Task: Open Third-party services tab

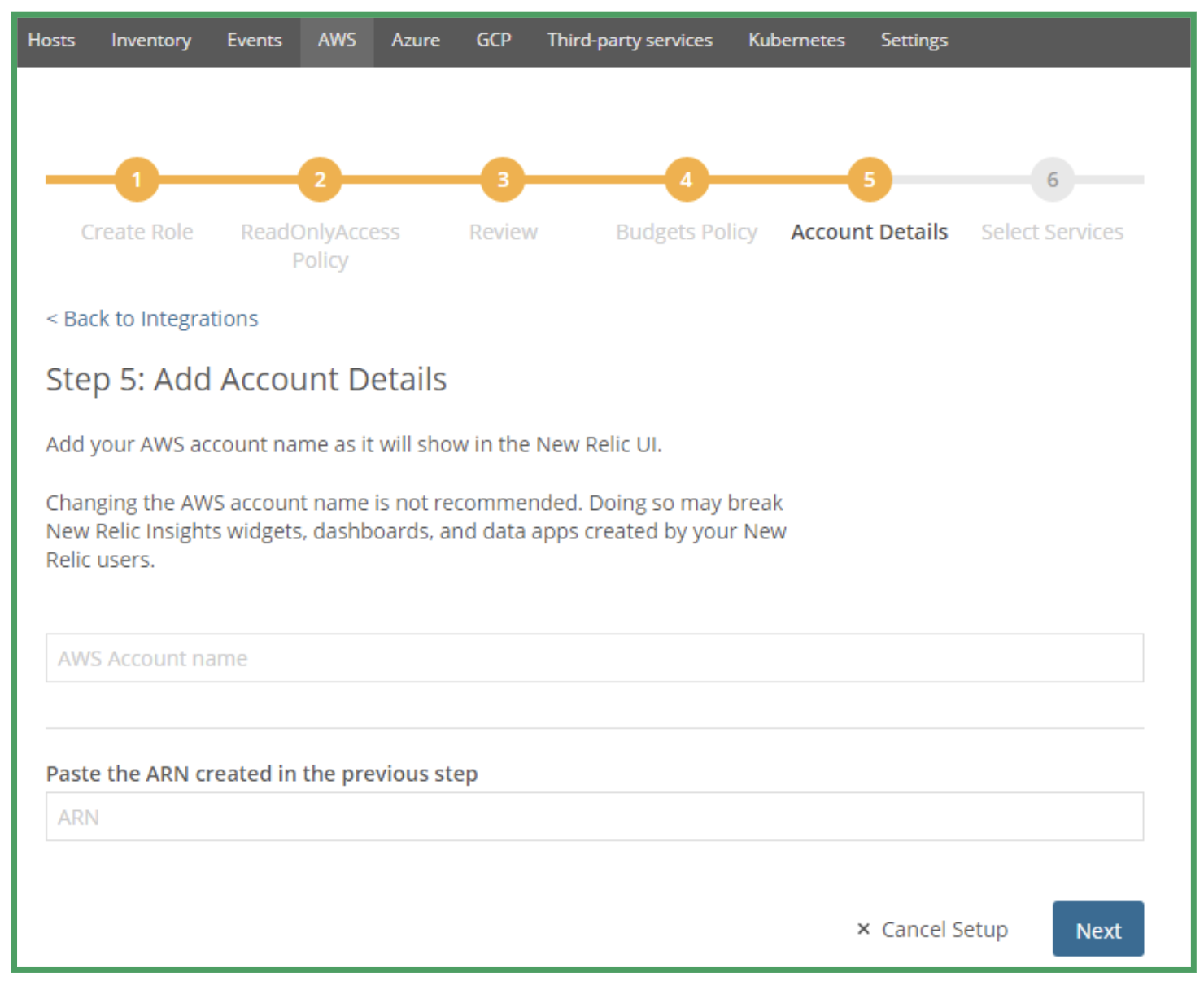Action: (630, 40)
